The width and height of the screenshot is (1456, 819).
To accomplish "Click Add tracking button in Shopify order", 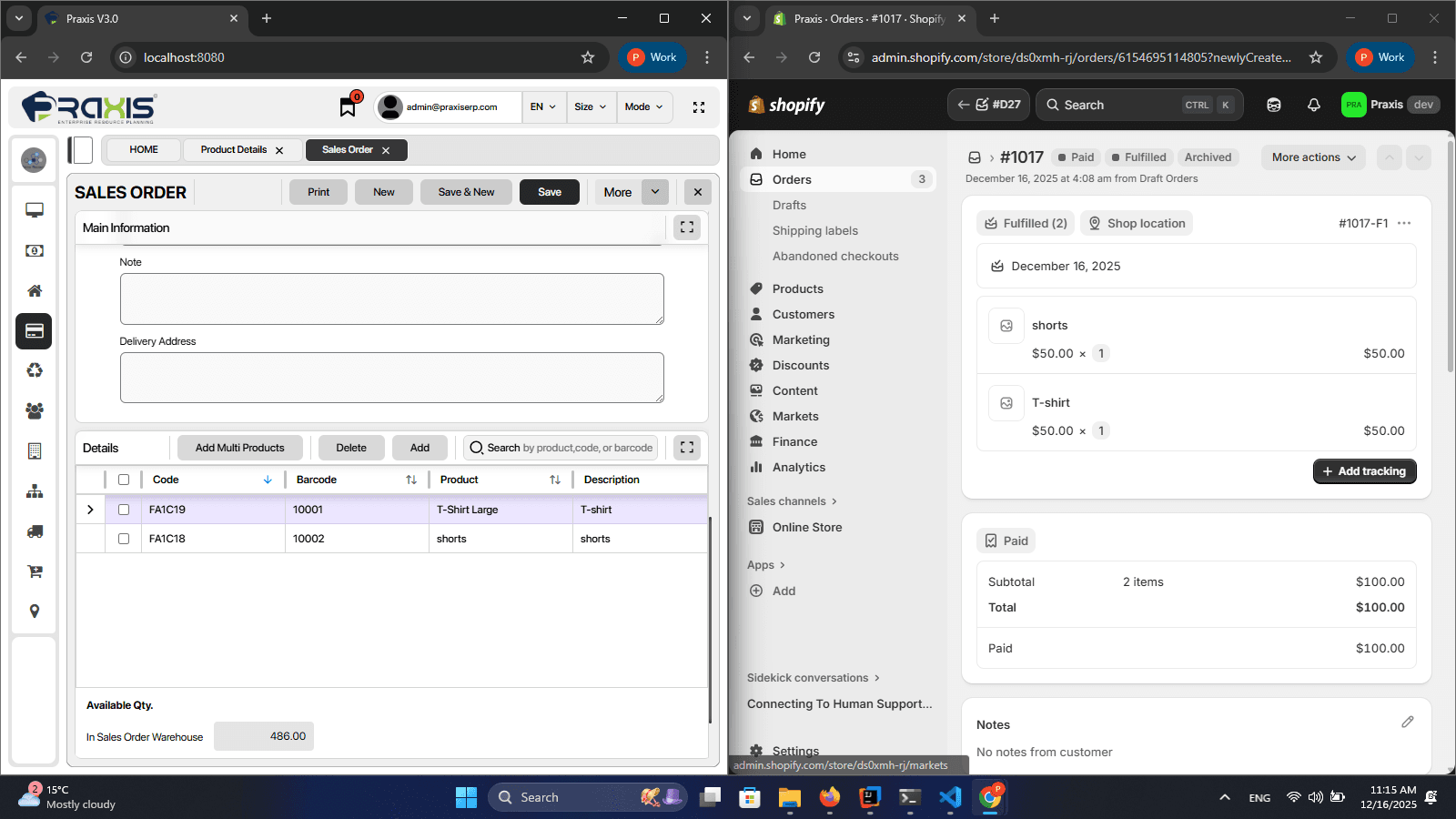I will pos(1365,471).
